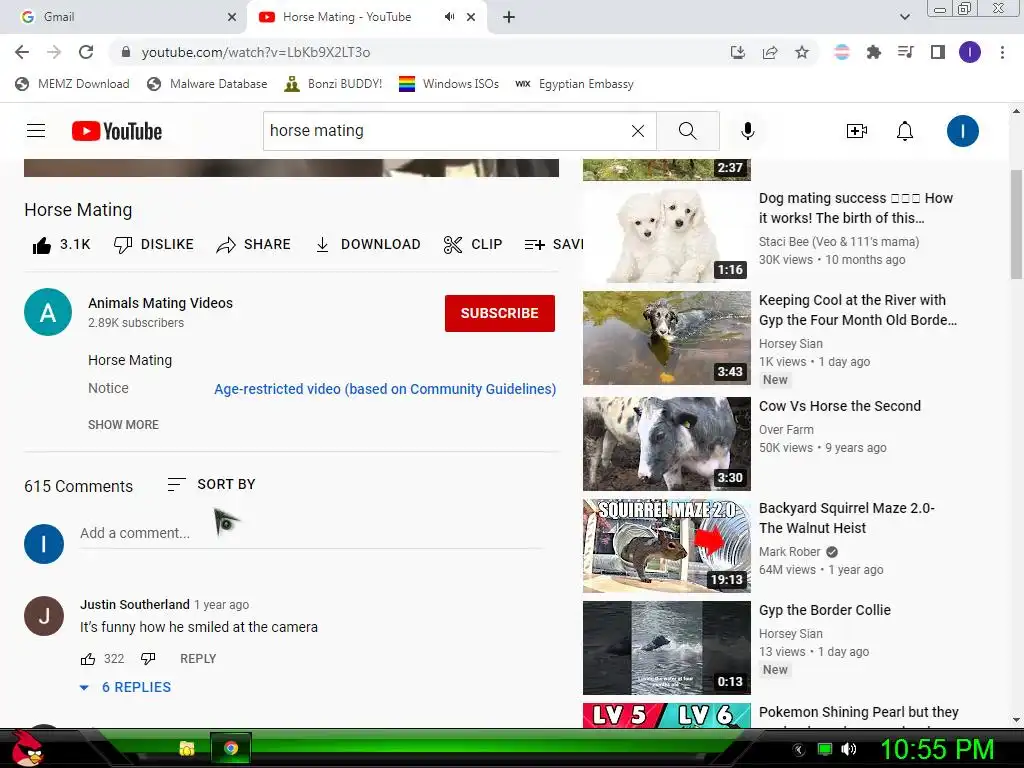Download the video
This screenshot has width=1024, height=768.
tap(368, 245)
